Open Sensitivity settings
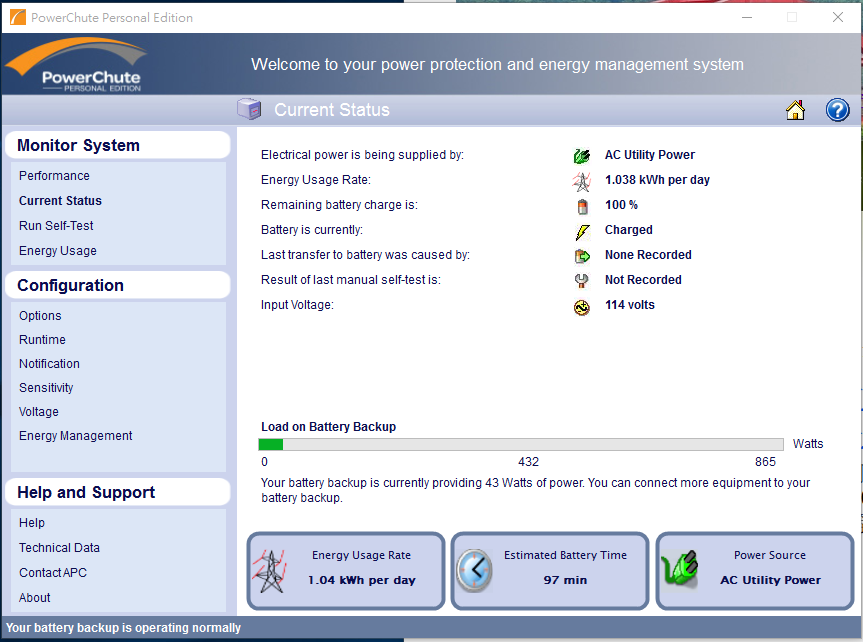The height and width of the screenshot is (642, 863). tap(46, 388)
